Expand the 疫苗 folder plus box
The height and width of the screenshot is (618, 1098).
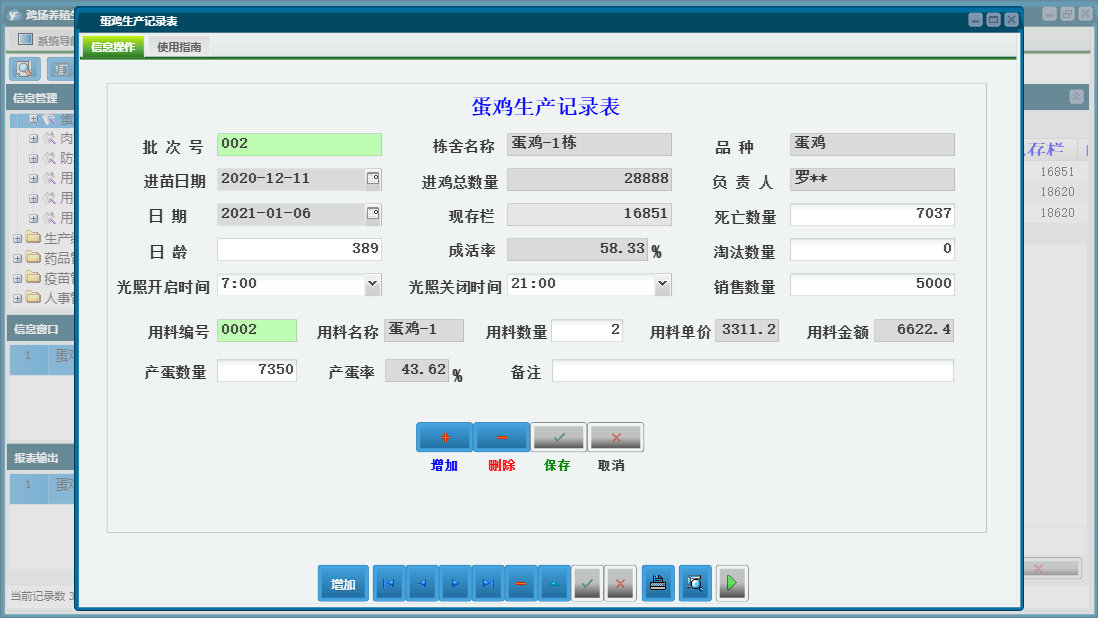18,278
